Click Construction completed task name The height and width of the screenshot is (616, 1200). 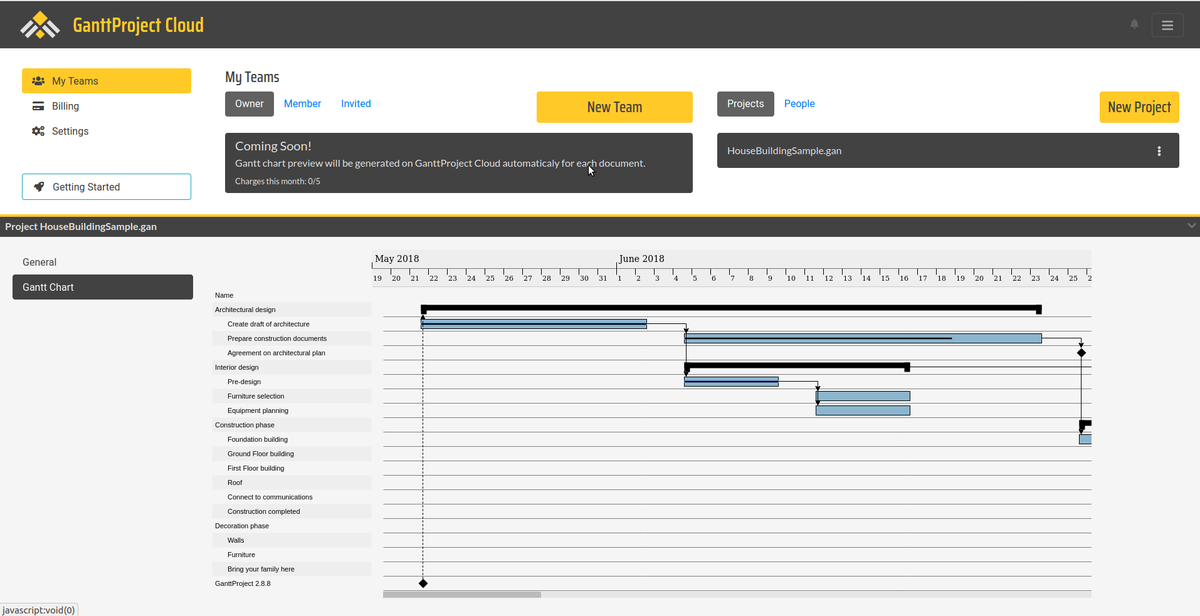263,511
